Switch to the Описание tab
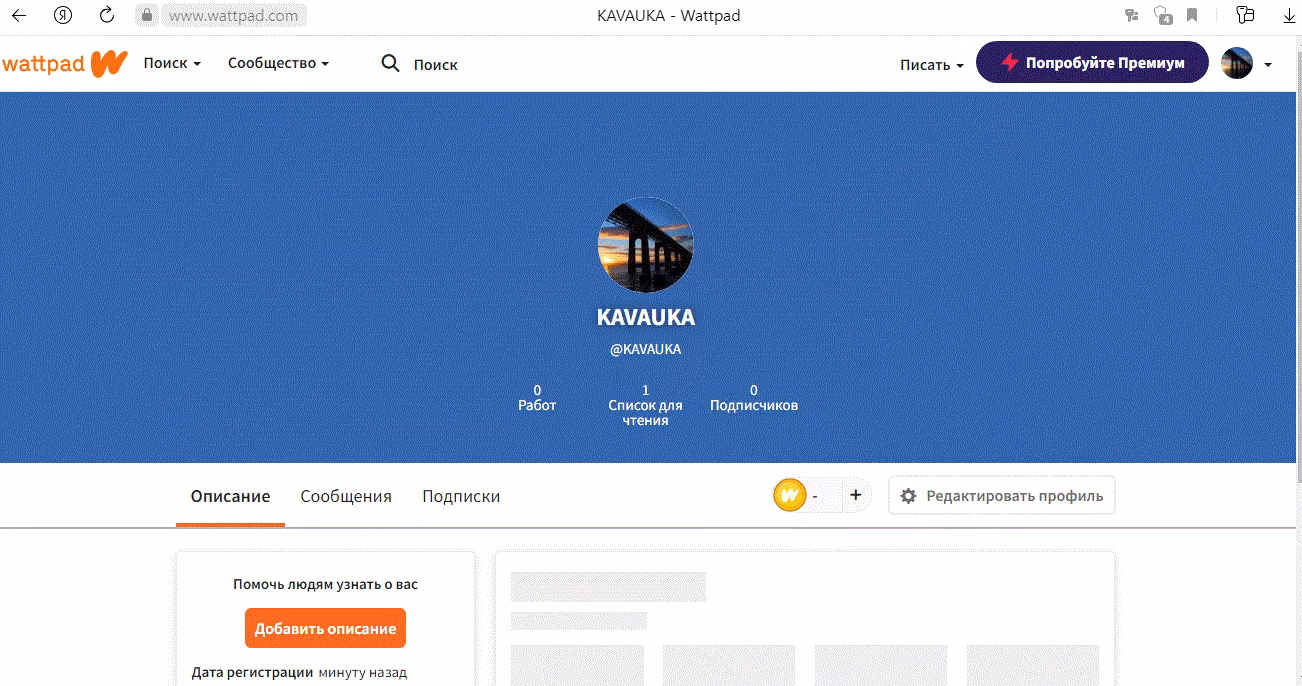Viewport: 1302px width, 686px height. point(230,496)
